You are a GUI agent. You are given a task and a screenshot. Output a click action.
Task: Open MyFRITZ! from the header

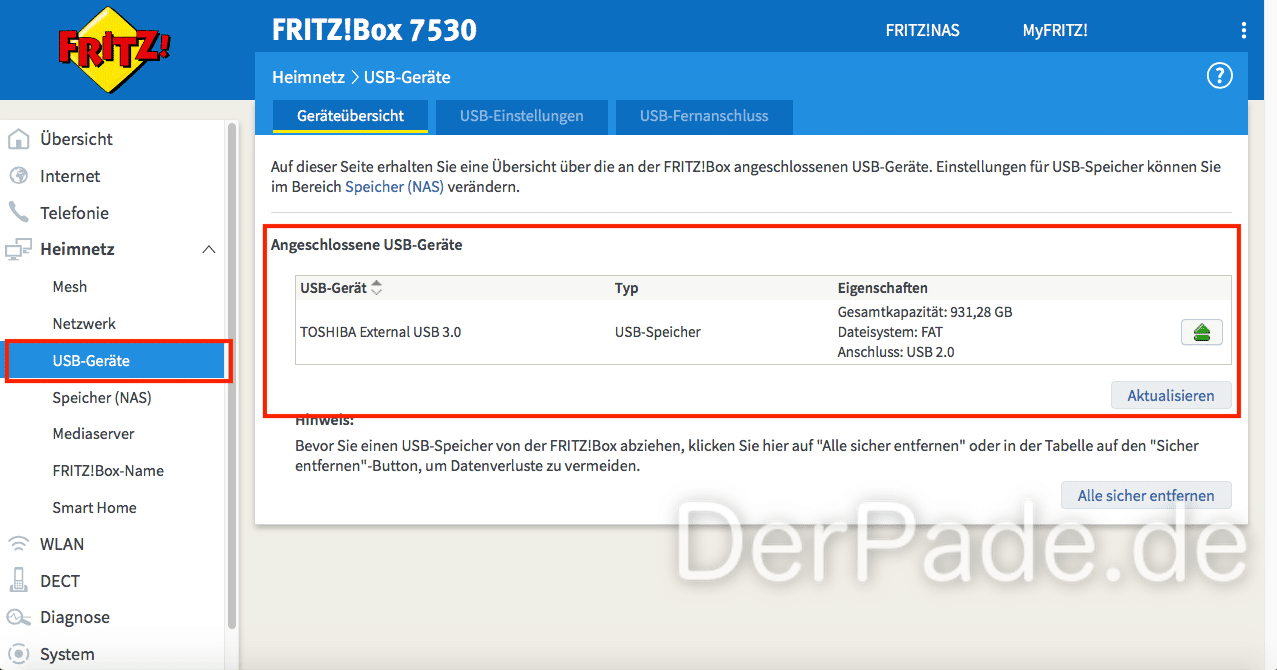point(1055,30)
